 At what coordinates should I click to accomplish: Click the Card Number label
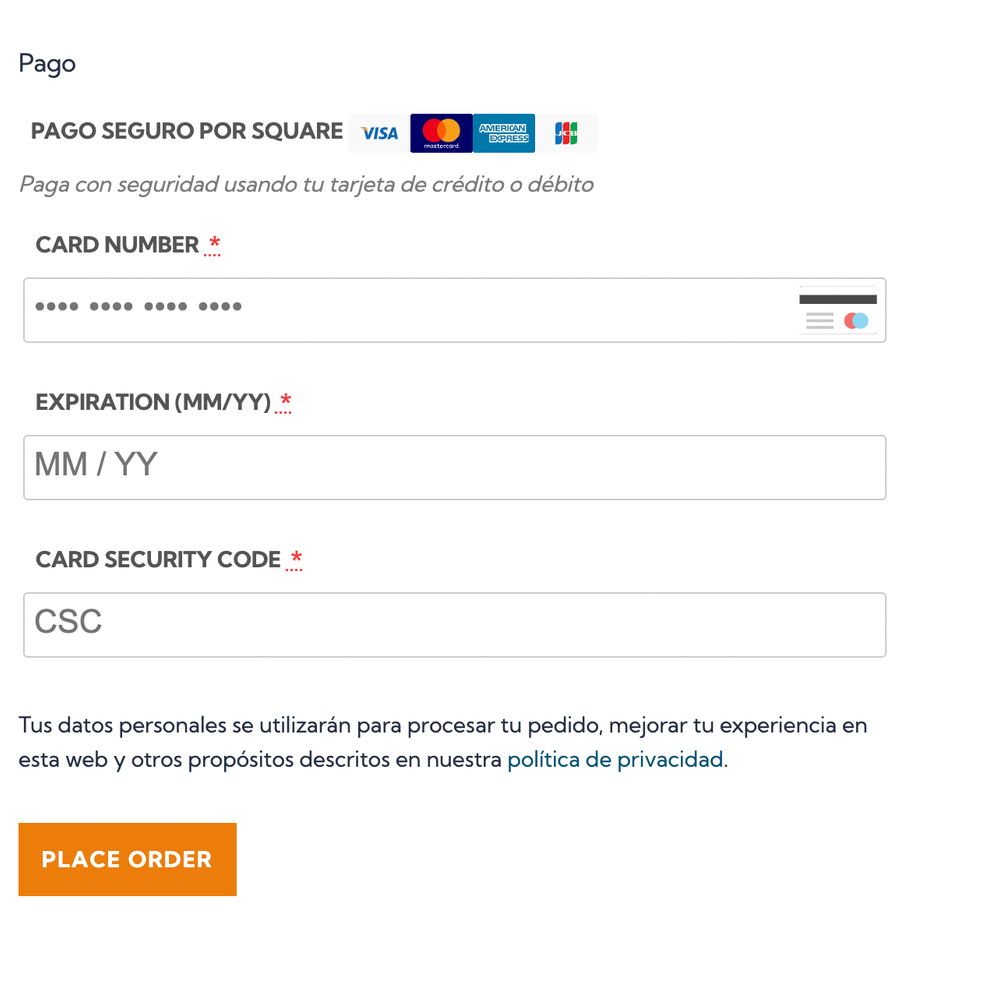click(x=117, y=245)
